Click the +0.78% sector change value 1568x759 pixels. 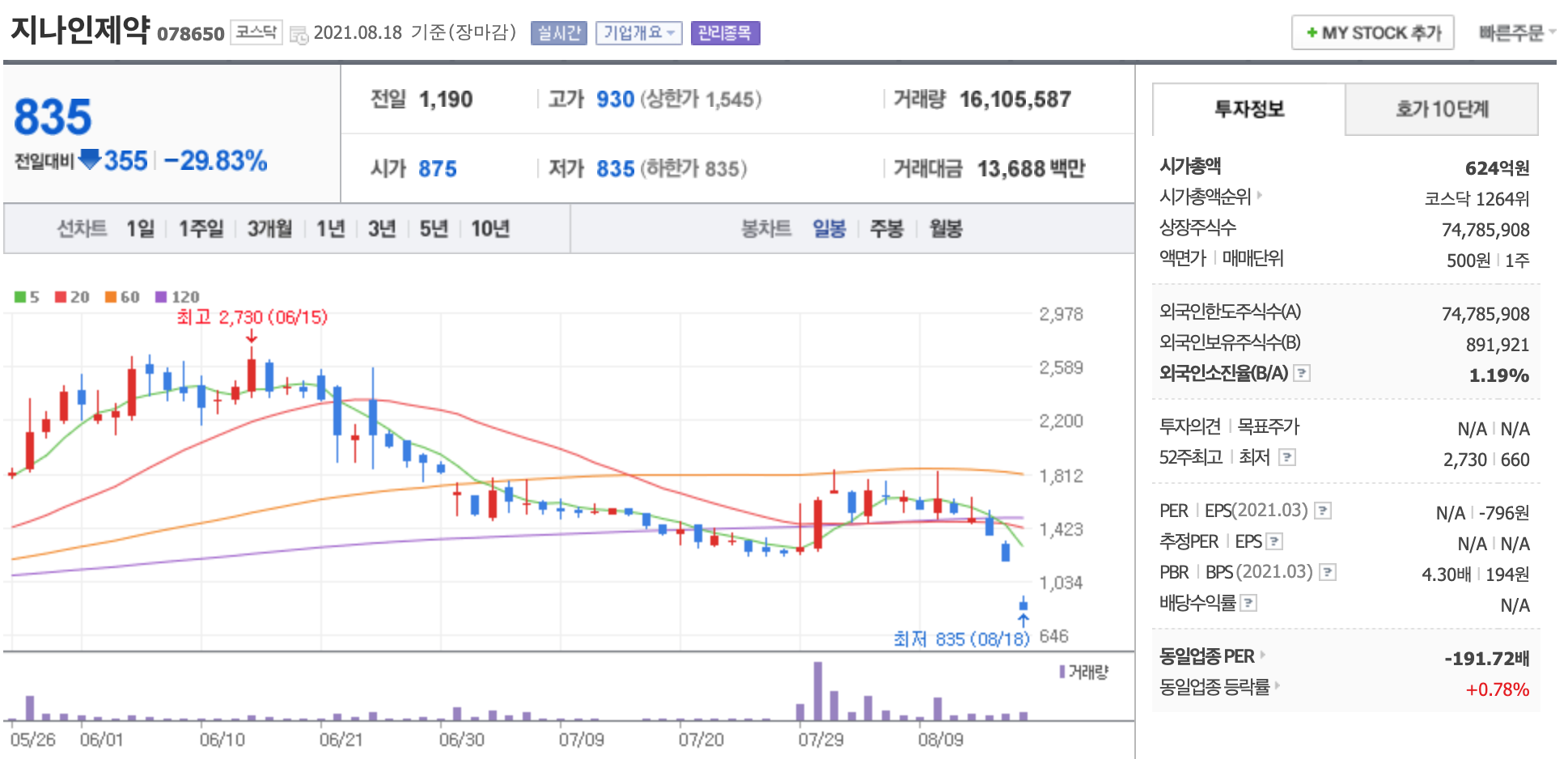1498,689
